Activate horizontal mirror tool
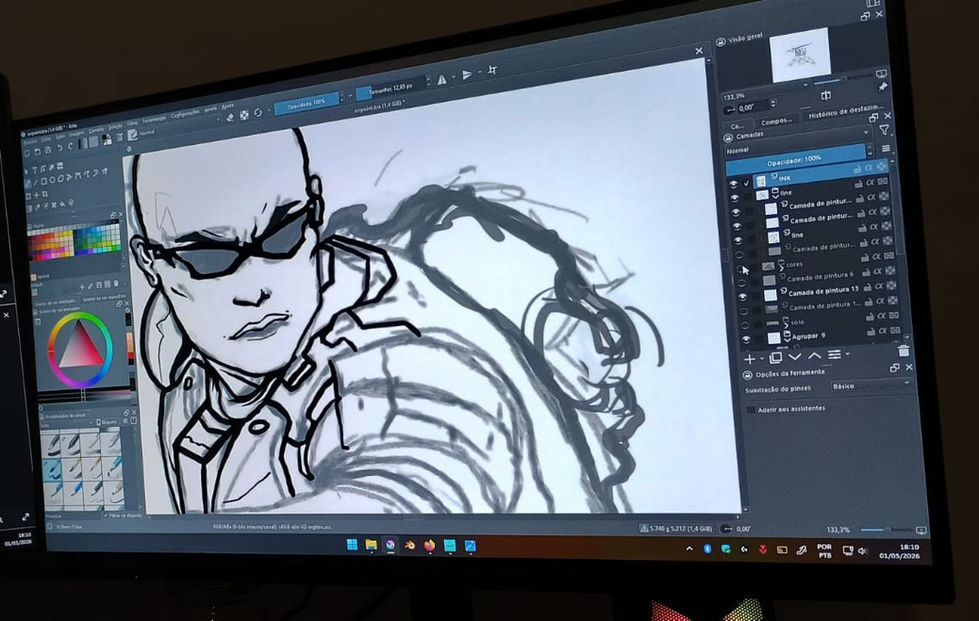 (442, 80)
